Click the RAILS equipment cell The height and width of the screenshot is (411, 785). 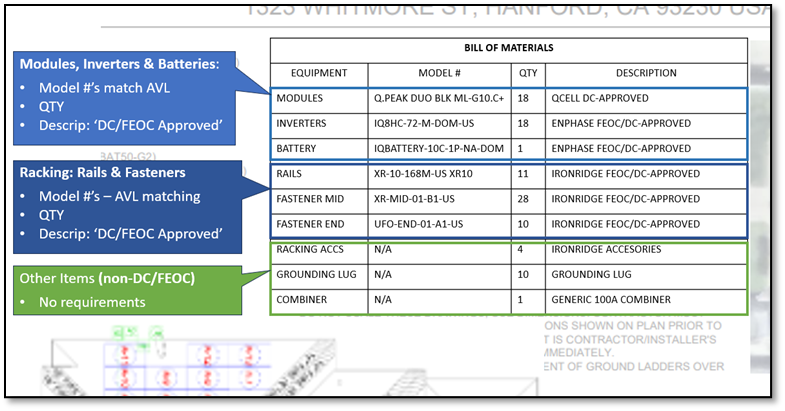coord(289,174)
